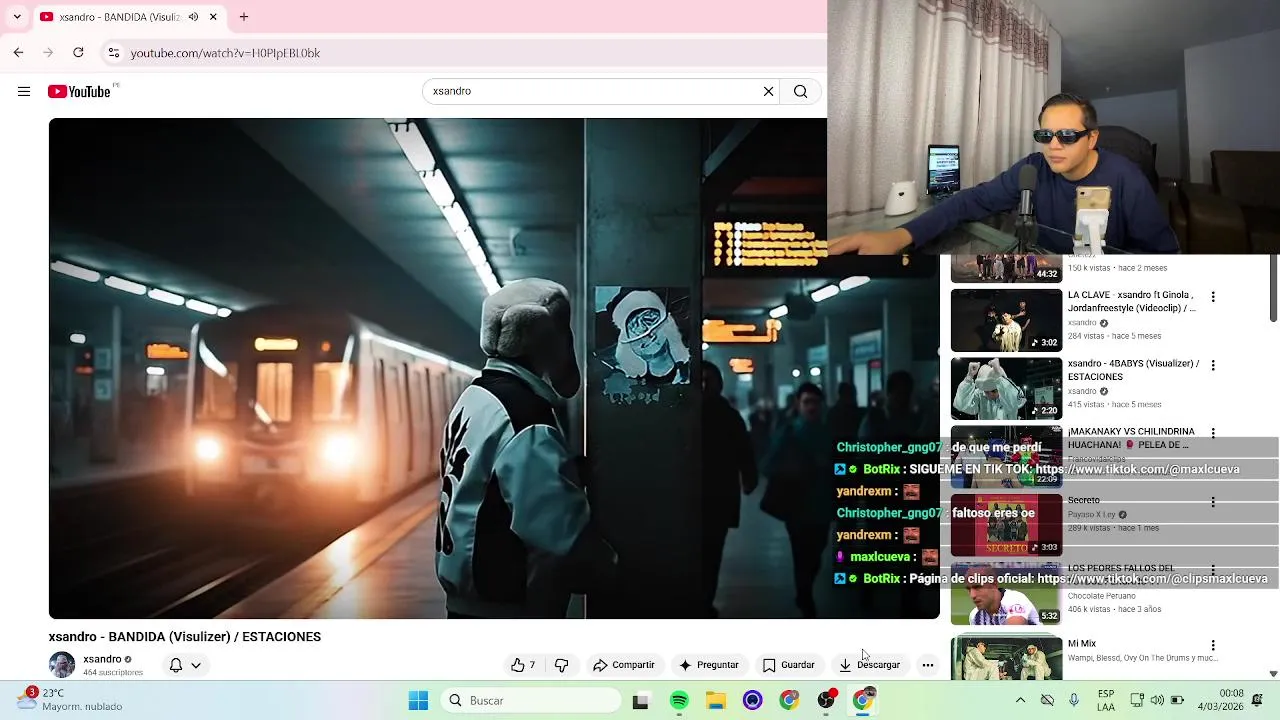Open the Mi Mix playlist thumbnail
The width and height of the screenshot is (1280, 720).
point(1006,657)
